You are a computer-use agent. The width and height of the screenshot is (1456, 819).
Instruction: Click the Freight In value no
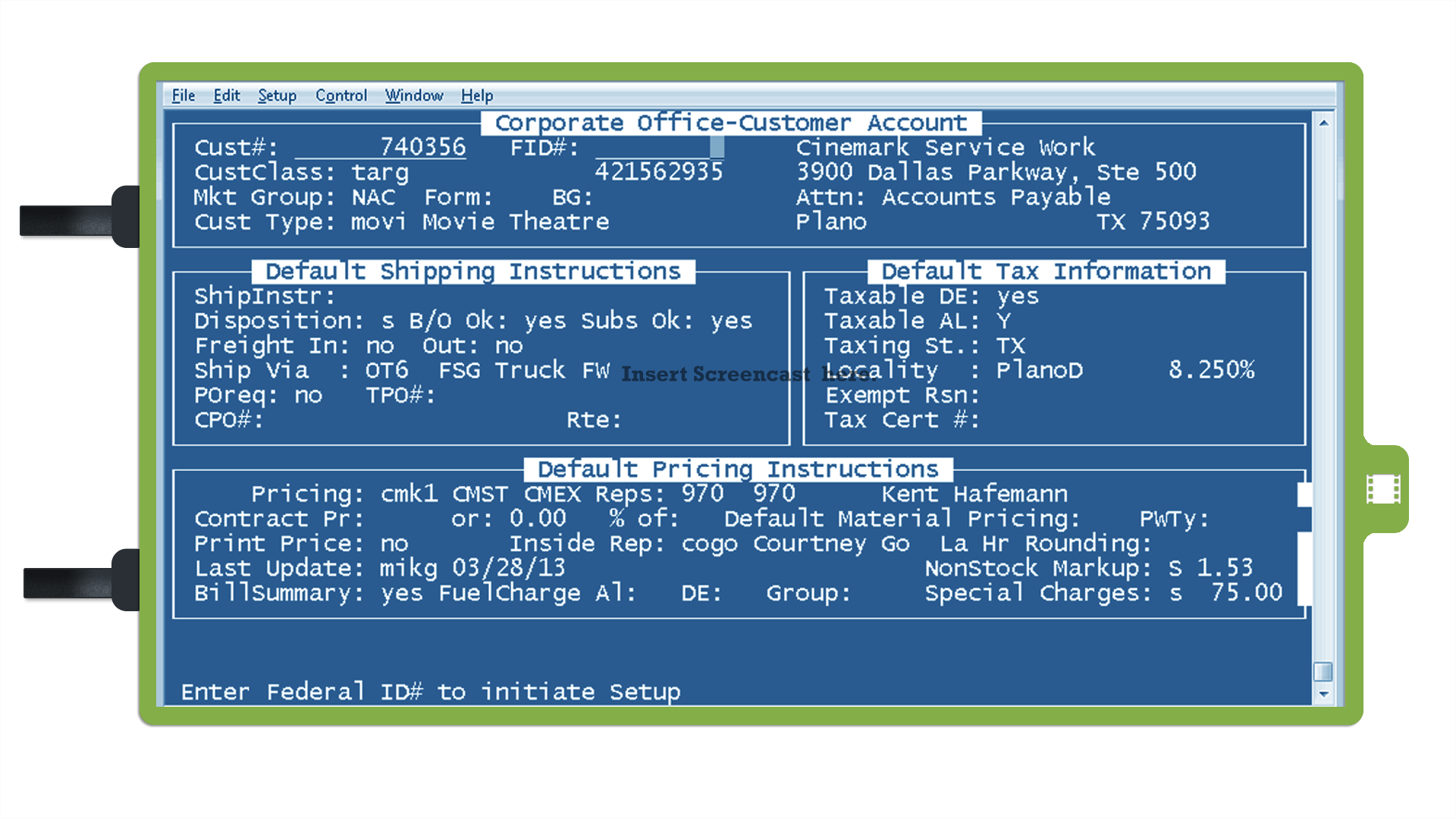[380, 346]
